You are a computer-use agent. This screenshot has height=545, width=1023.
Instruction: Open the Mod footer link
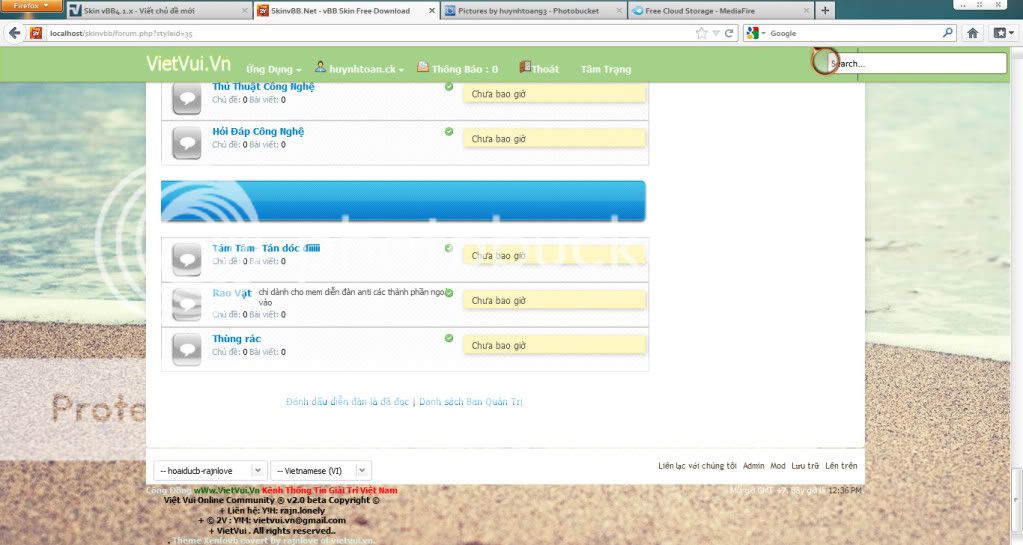[x=778, y=465]
